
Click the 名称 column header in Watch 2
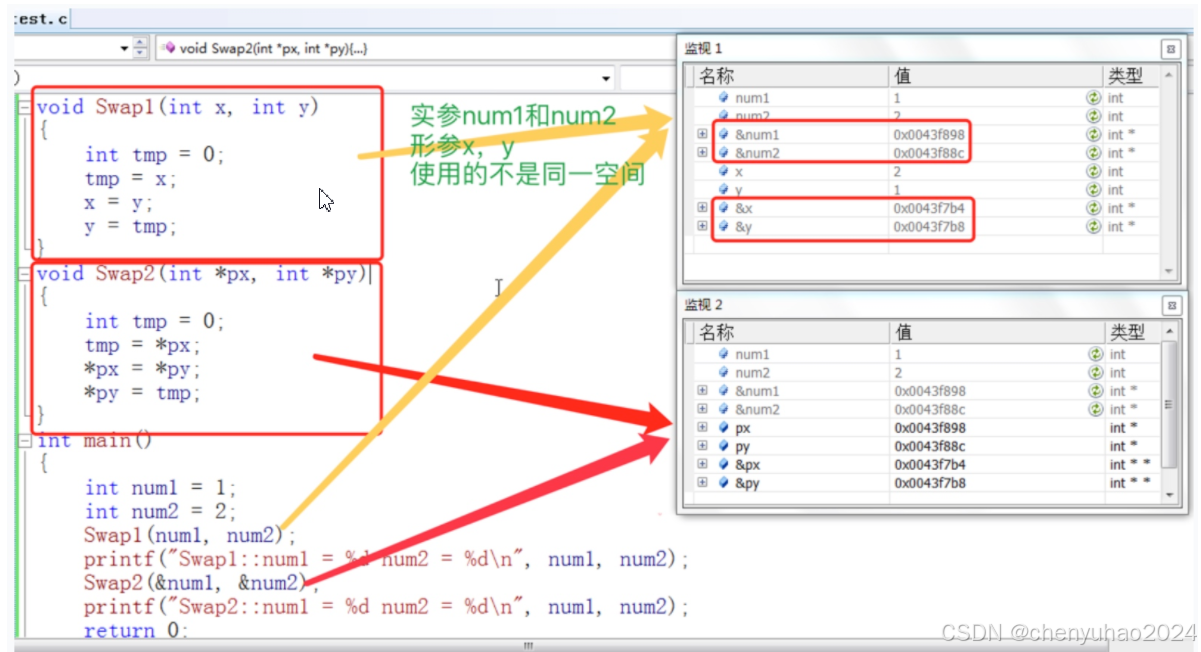(x=790, y=333)
